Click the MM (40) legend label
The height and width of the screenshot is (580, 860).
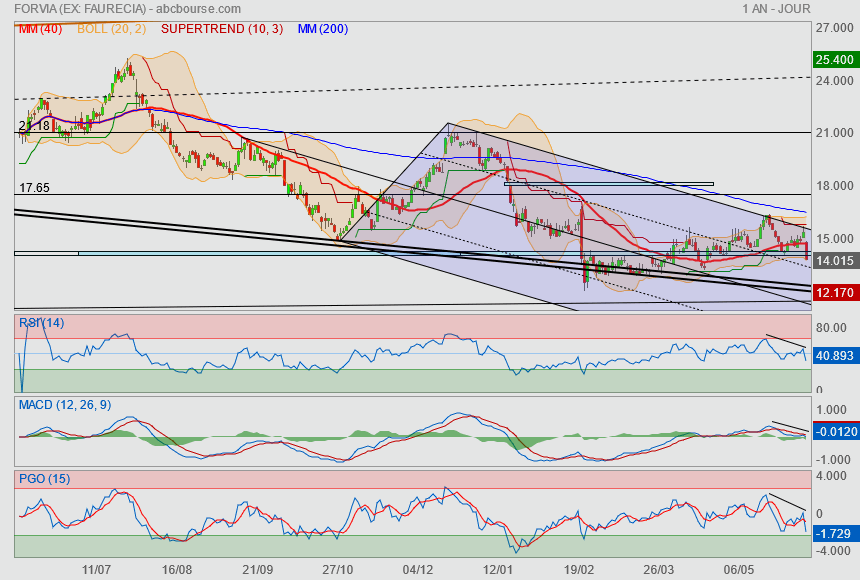click(x=41, y=29)
